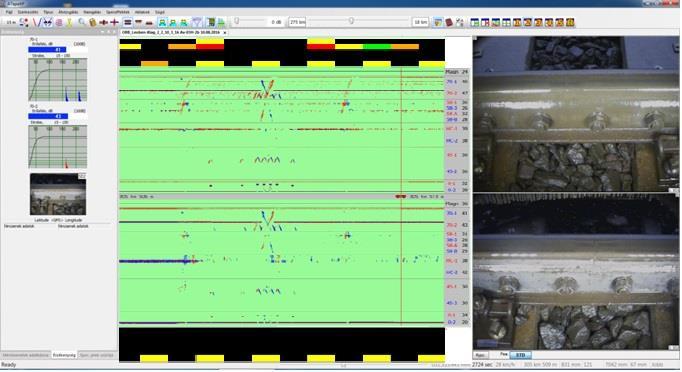Open the first menu in the menu bar
The width and height of the screenshot is (682, 372).
point(9,12)
